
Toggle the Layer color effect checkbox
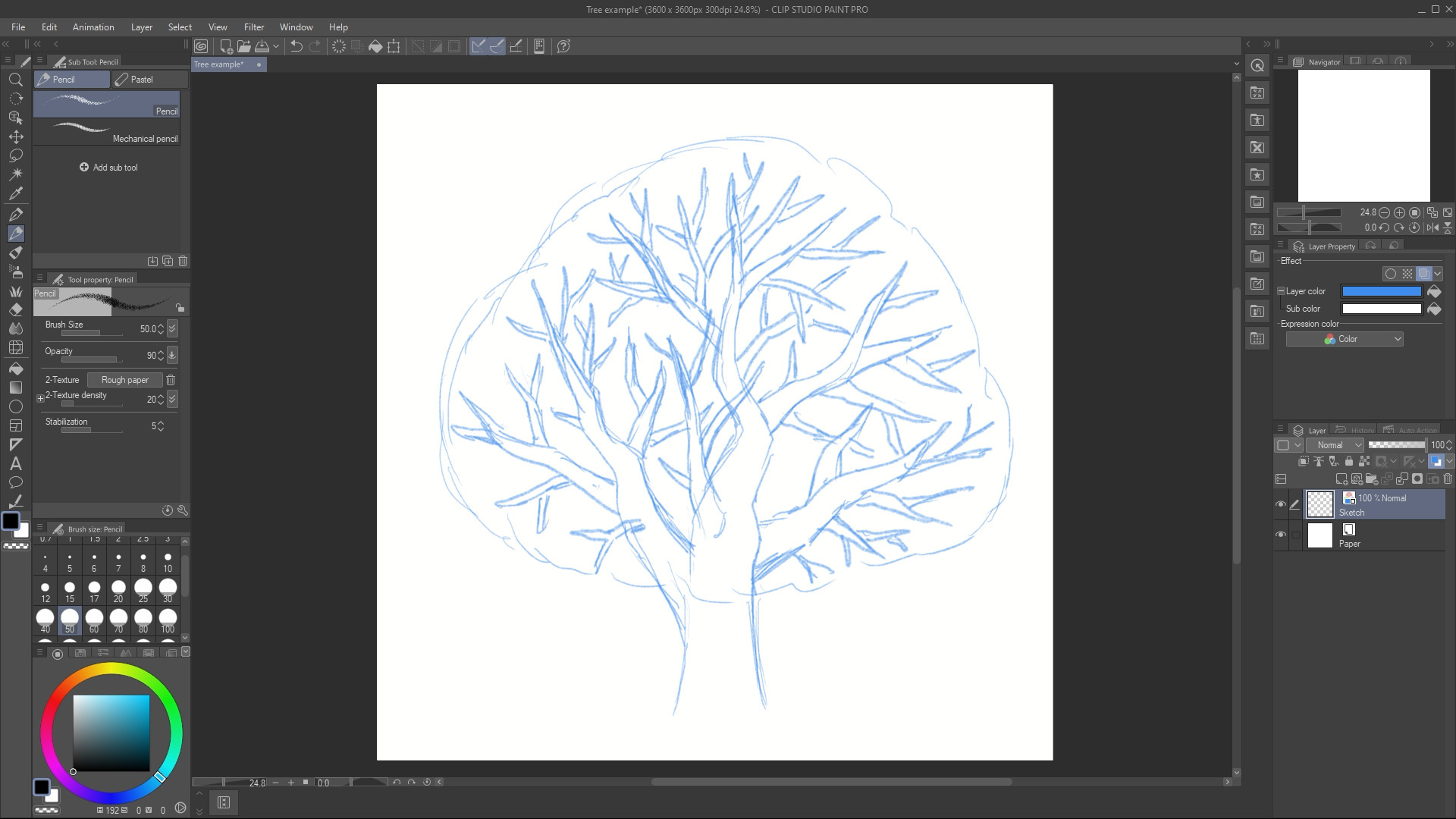(x=1282, y=291)
